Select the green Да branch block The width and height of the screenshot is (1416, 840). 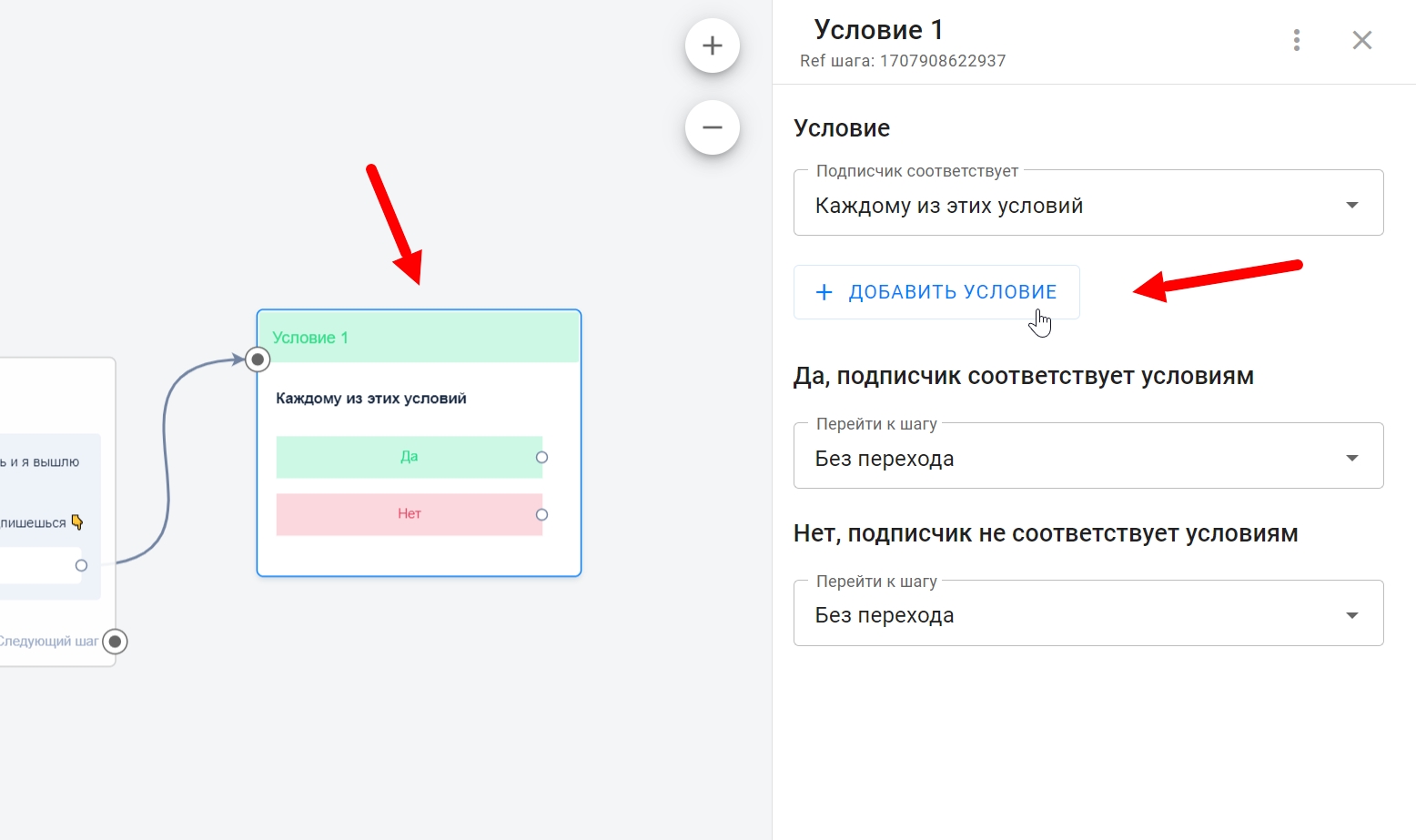(409, 457)
